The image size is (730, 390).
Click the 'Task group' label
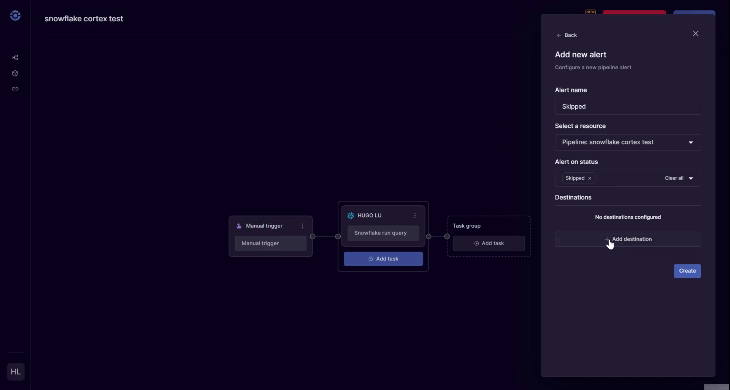click(x=466, y=226)
